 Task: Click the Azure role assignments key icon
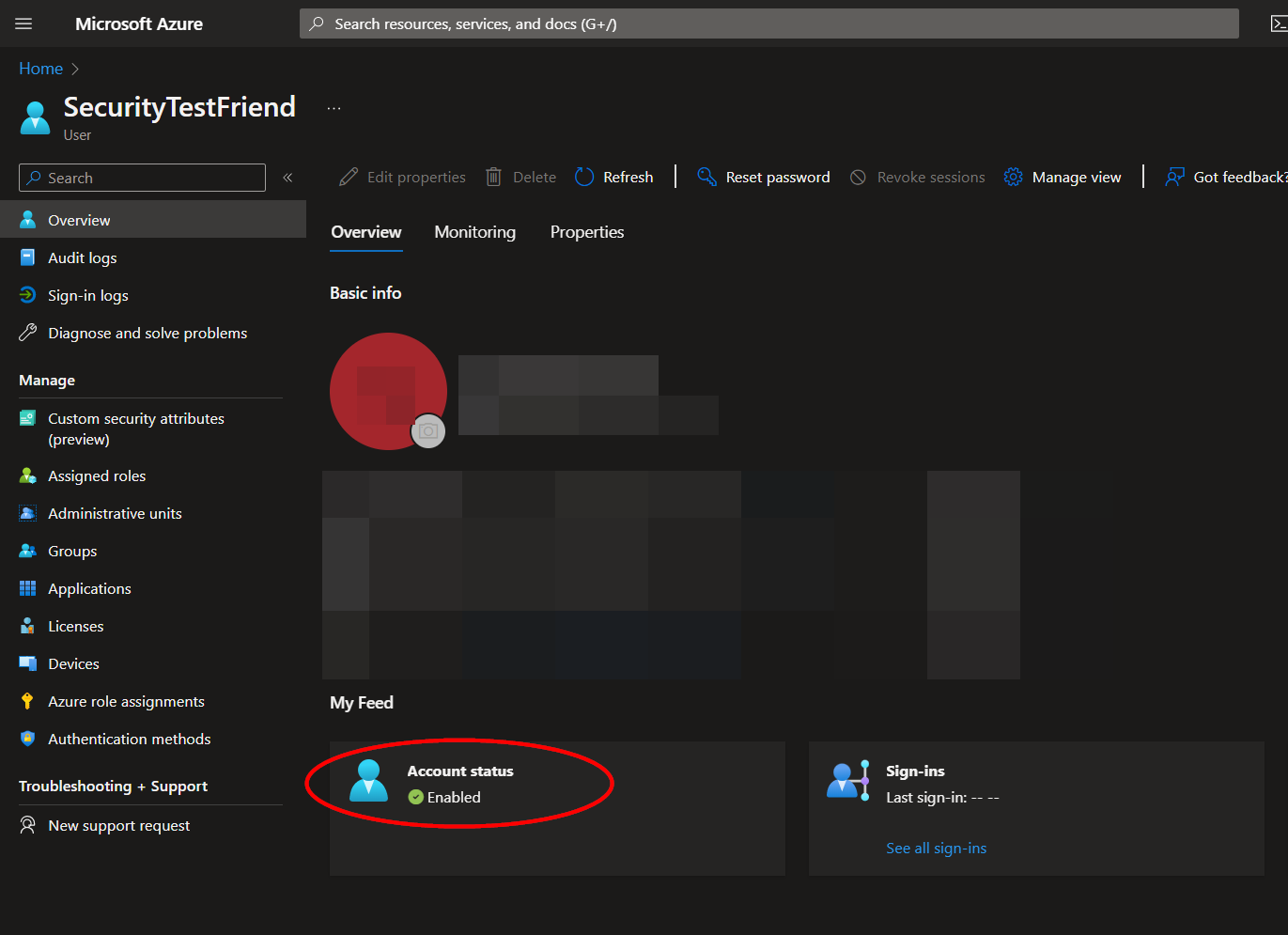pos(27,701)
